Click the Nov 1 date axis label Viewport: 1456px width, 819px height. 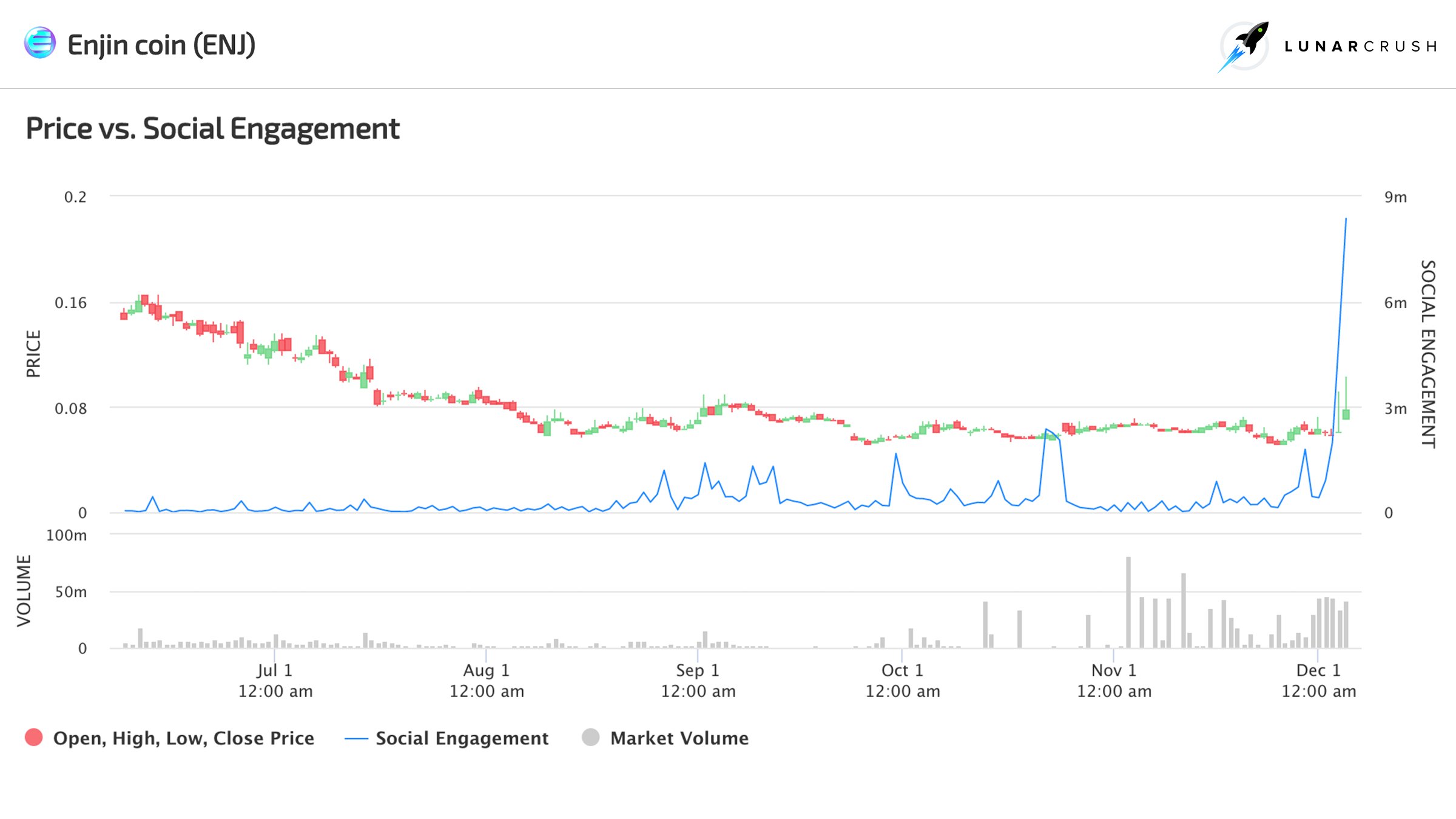1114,680
